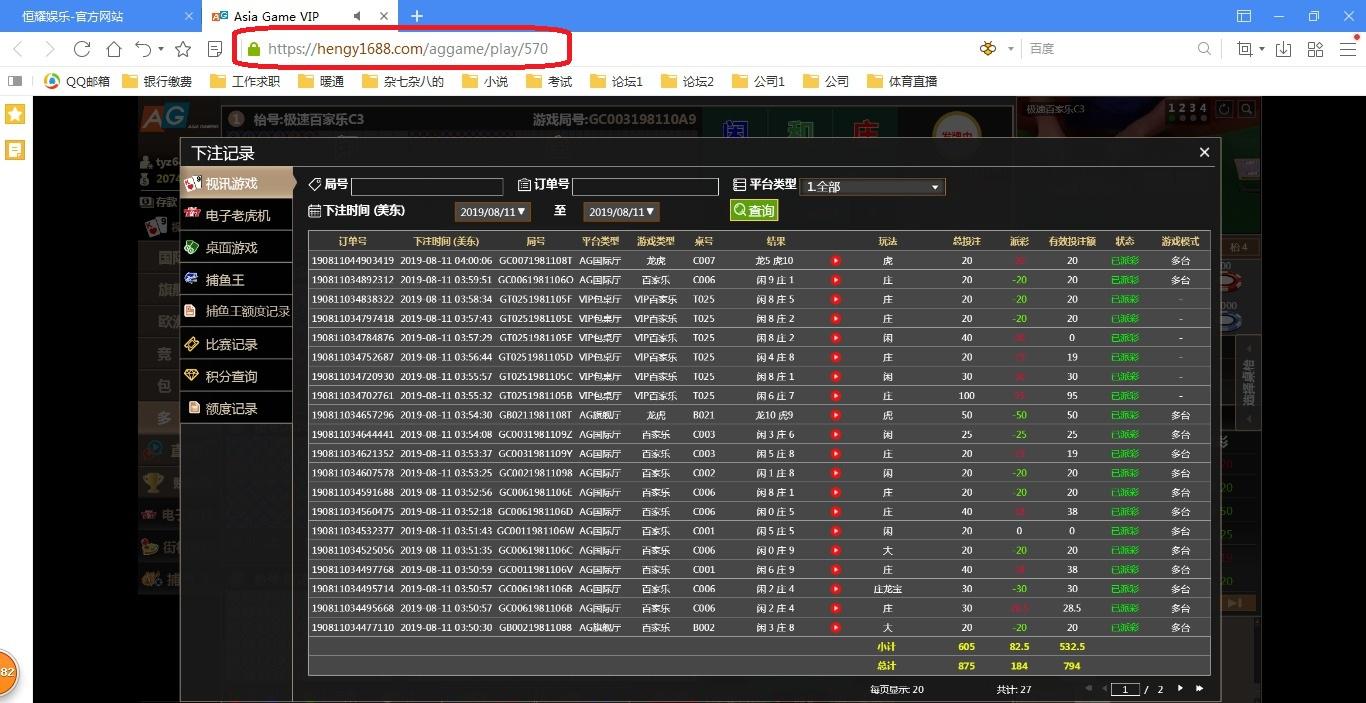Screen dimensions: 1366x703
Task: Click the page number input box
Action: coord(1126,689)
